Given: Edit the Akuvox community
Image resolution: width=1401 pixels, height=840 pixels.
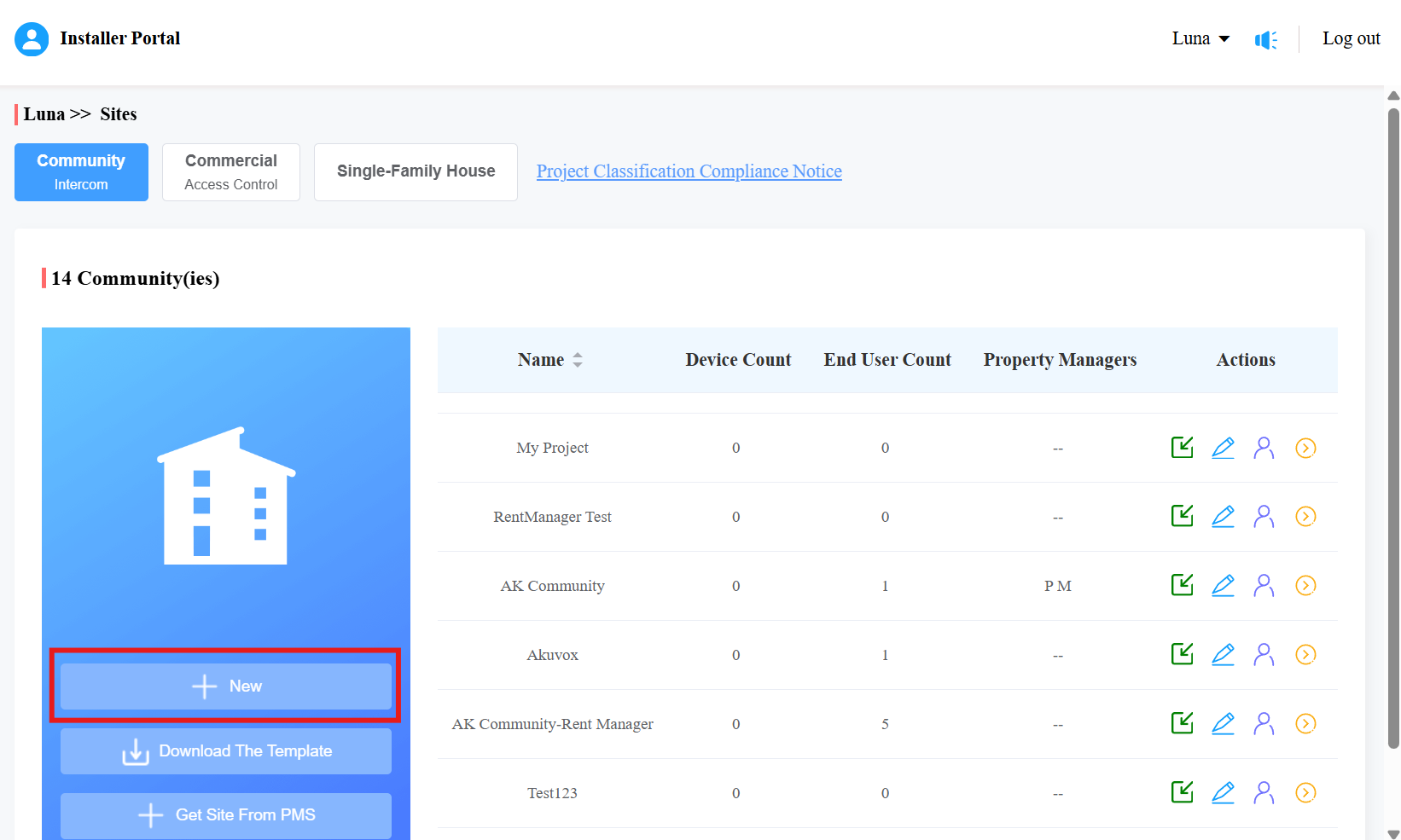Looking at the screenshot, I should point(1223,655).
